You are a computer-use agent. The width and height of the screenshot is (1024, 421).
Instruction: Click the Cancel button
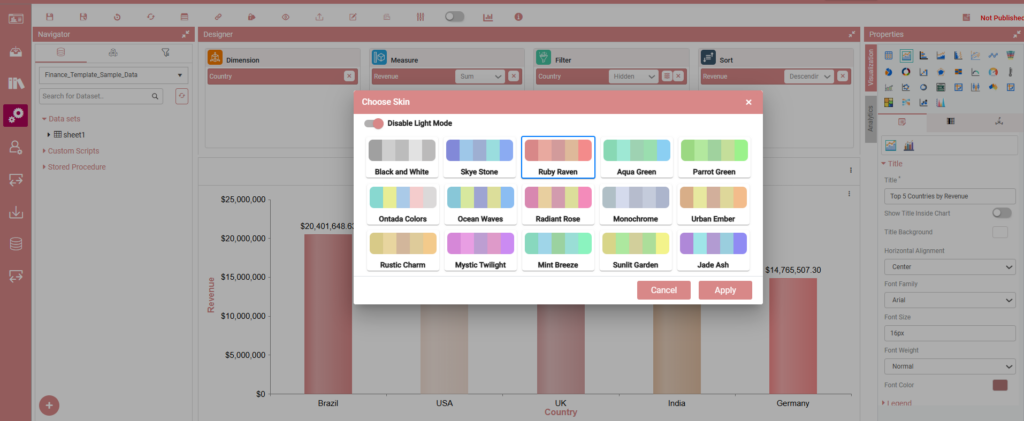click(664, 290)
